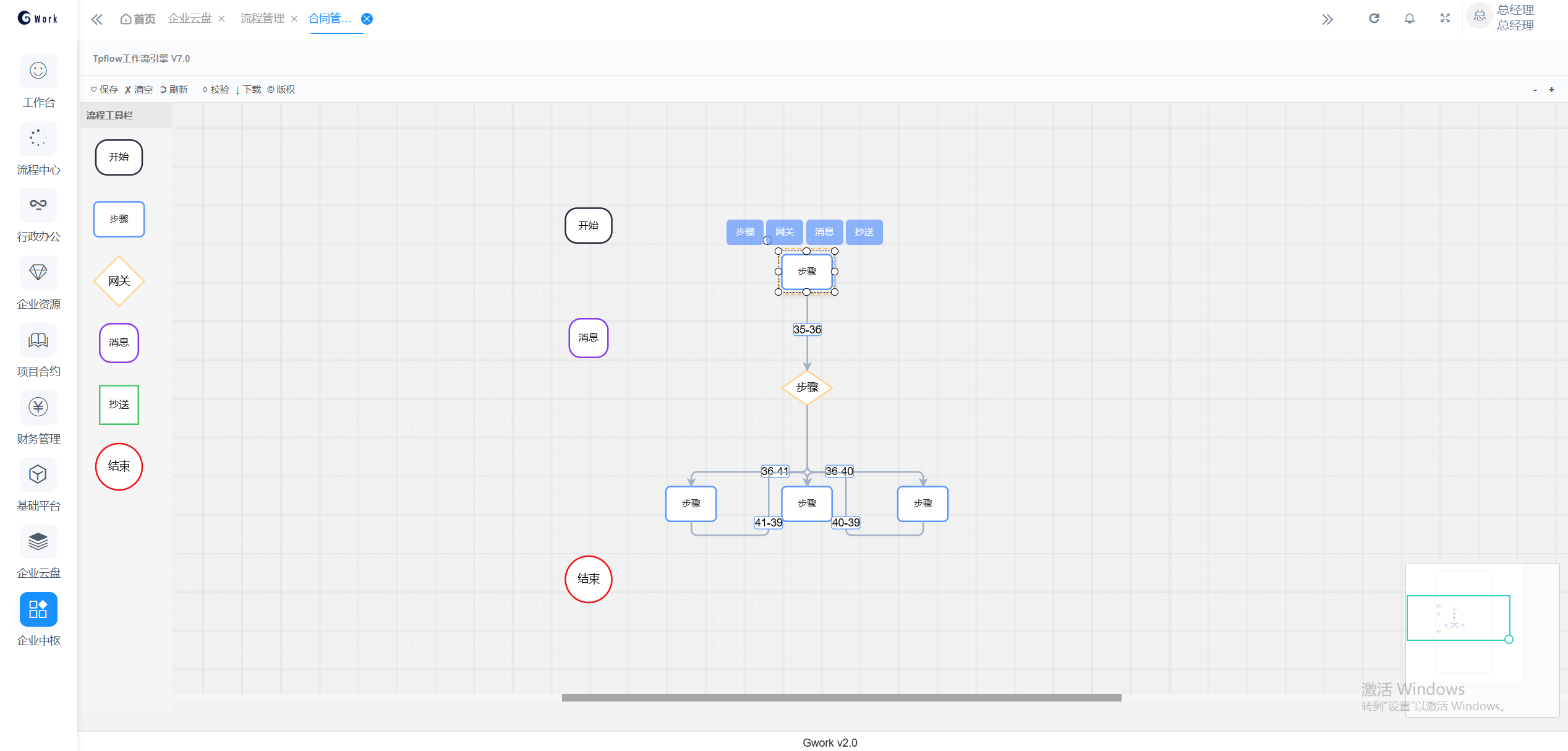1568x751 pixels.
Task: Close the 合同管 tab
Action: point(367,19)
